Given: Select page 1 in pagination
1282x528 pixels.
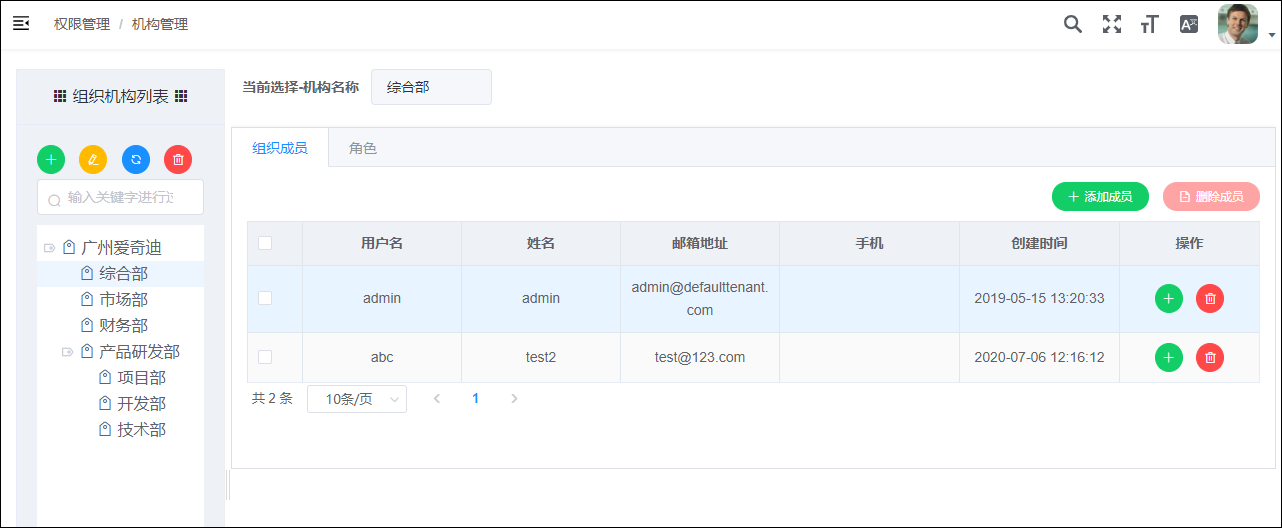Looking at the screenshot, I should (x=476, y=398).
